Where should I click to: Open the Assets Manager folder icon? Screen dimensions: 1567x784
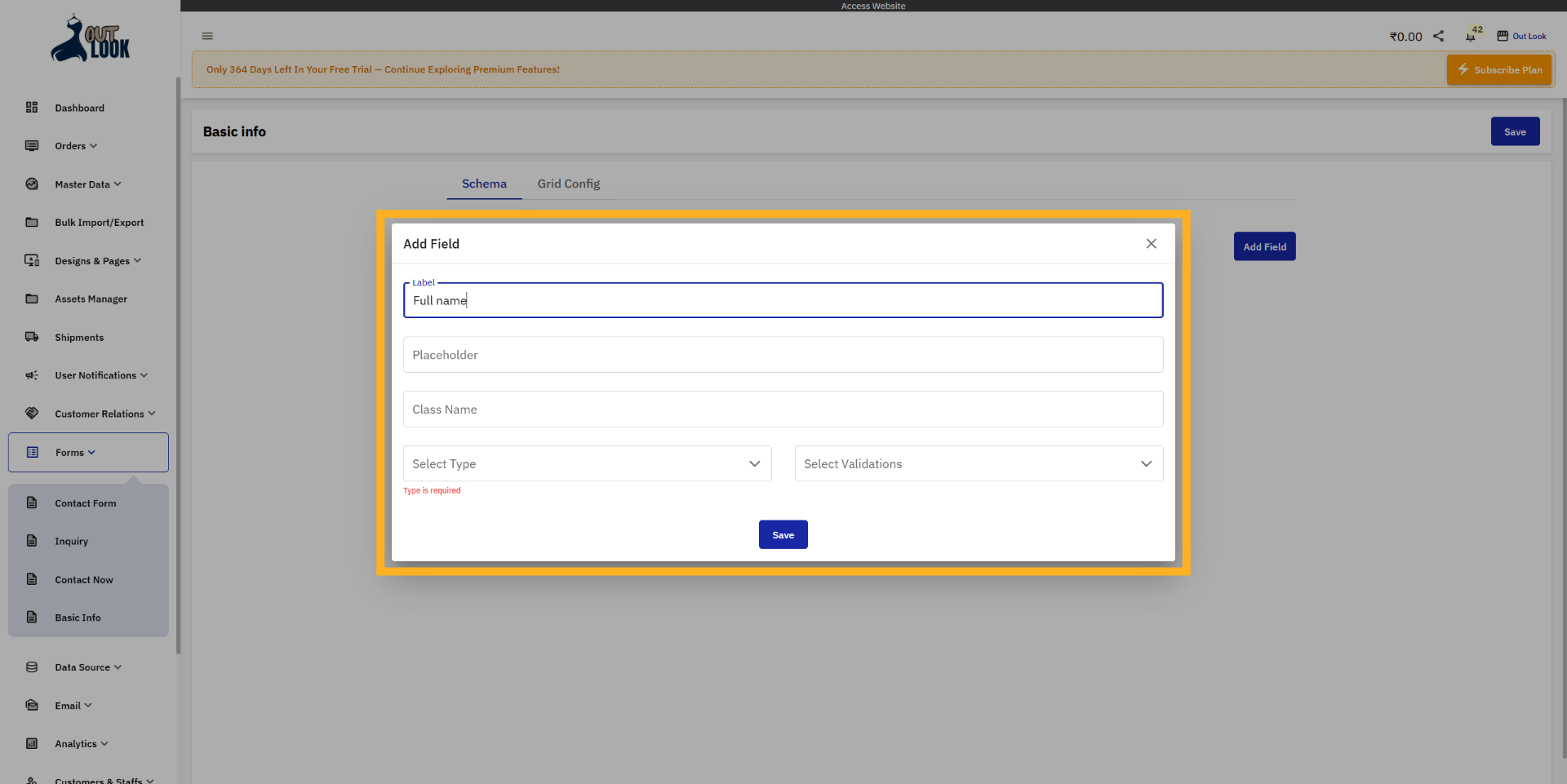(x=31, y=299)
